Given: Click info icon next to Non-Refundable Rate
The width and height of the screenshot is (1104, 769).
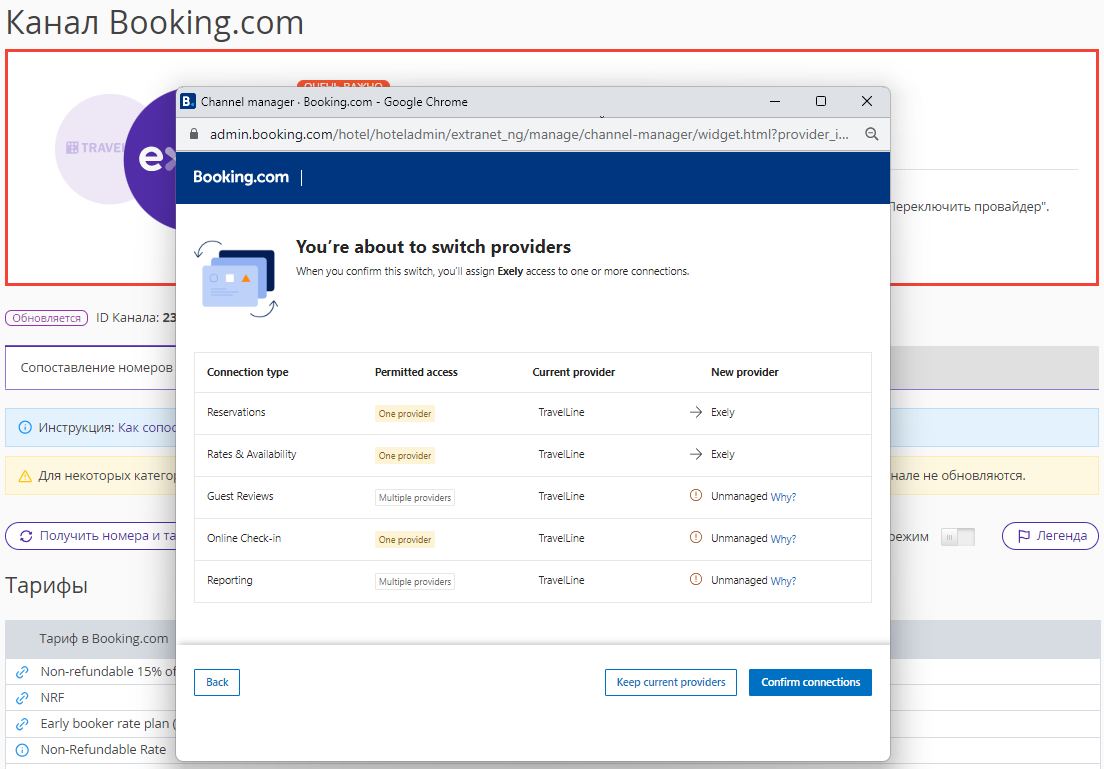Looking at the screenshot, I should [x=23, y=750].
